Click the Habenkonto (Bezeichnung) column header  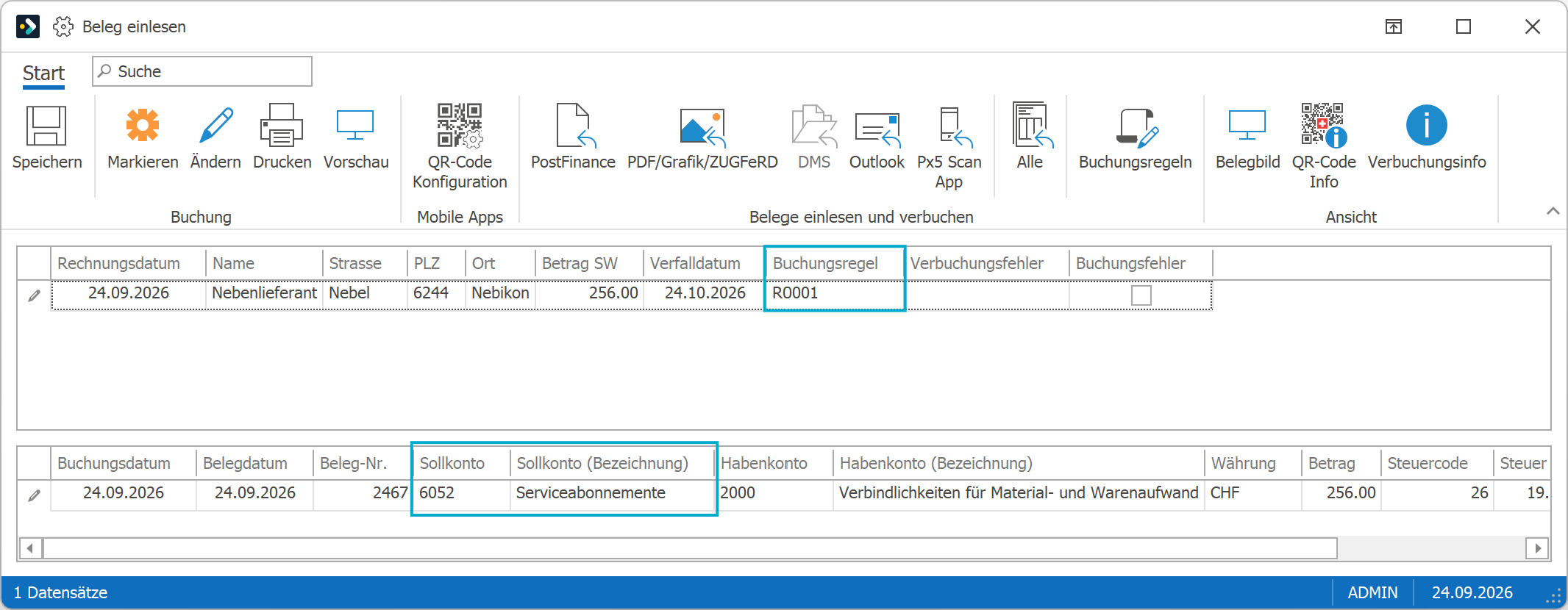[1018, 463]
